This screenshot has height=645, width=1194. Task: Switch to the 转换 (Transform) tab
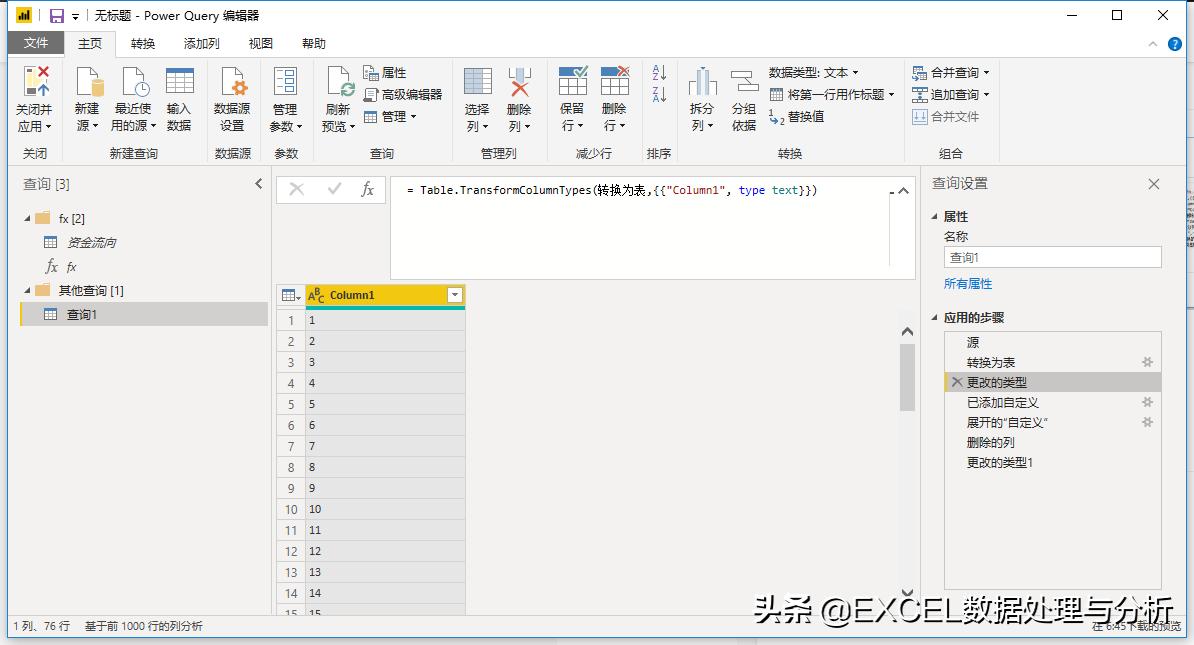point(142,43)
